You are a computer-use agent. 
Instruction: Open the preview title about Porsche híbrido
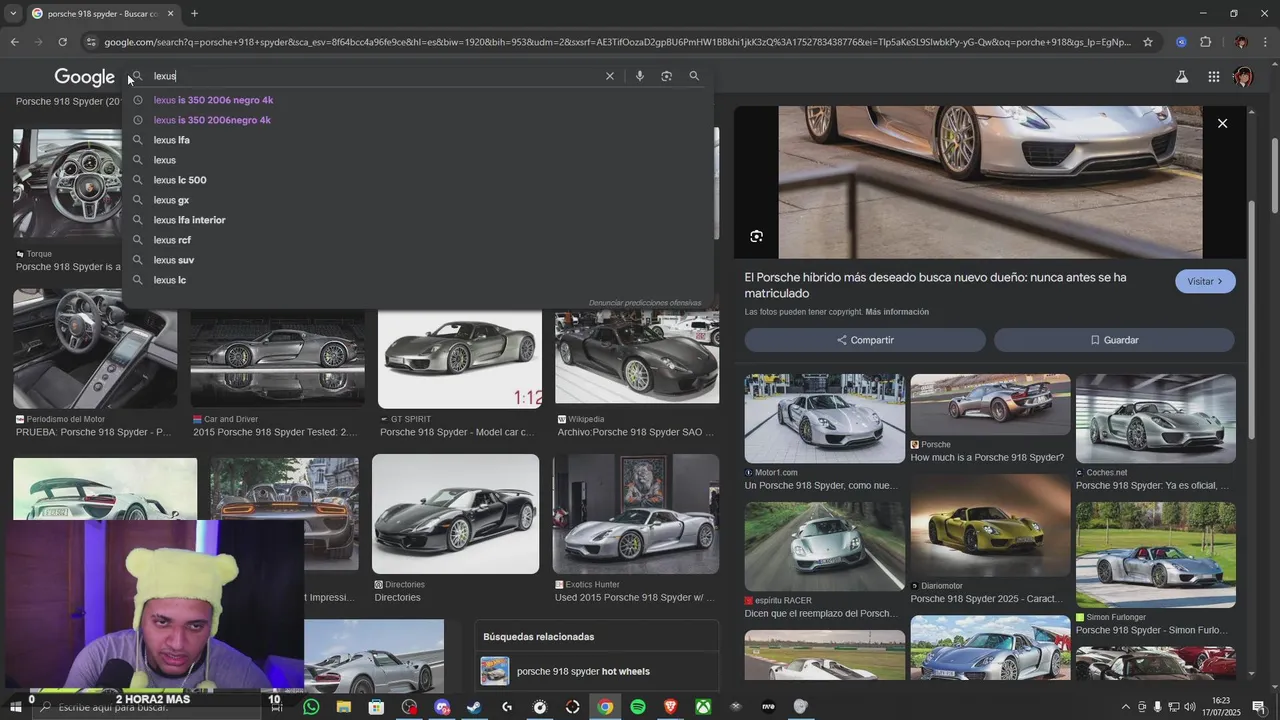[935, 285]
